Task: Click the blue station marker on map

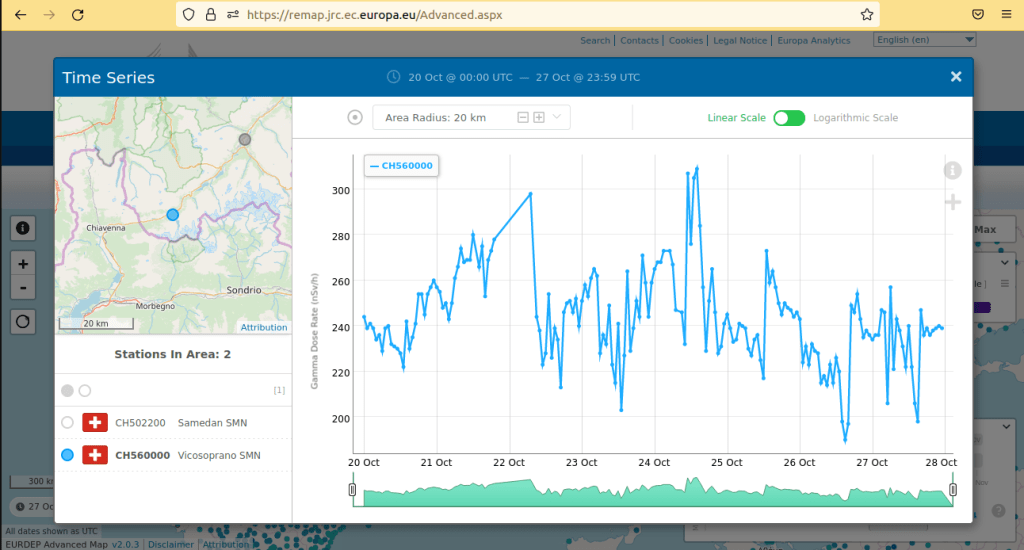Action: (173, 215)
